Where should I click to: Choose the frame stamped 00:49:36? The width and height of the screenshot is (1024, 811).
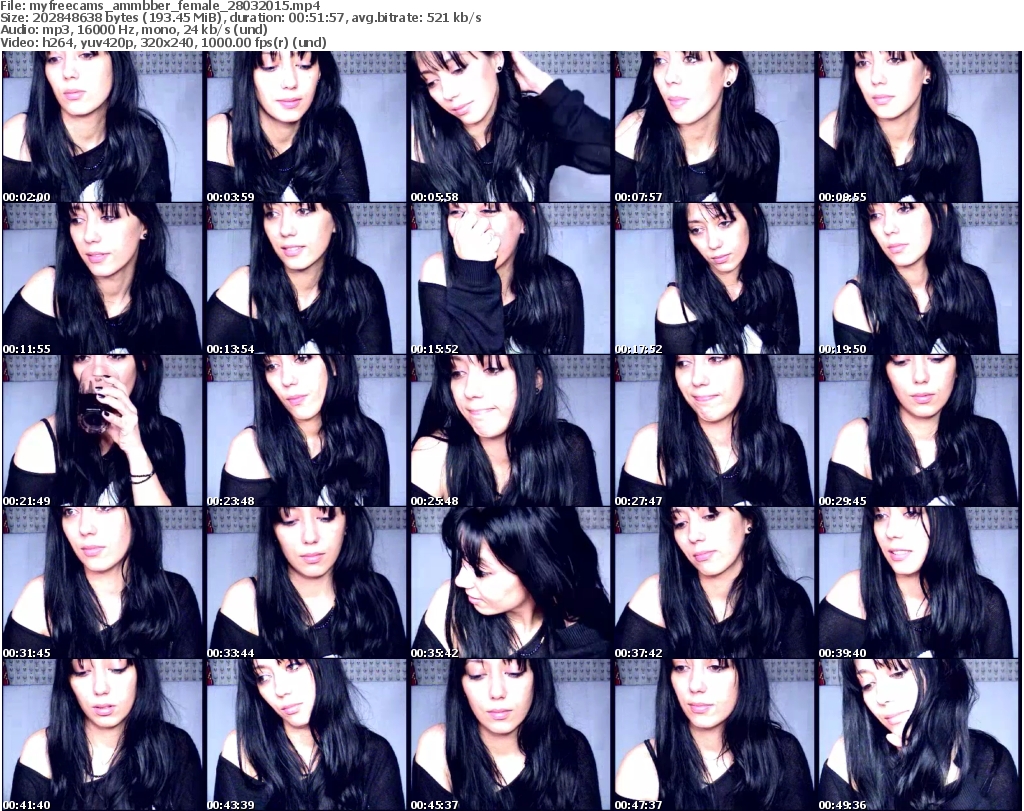(x=918, y=735)
